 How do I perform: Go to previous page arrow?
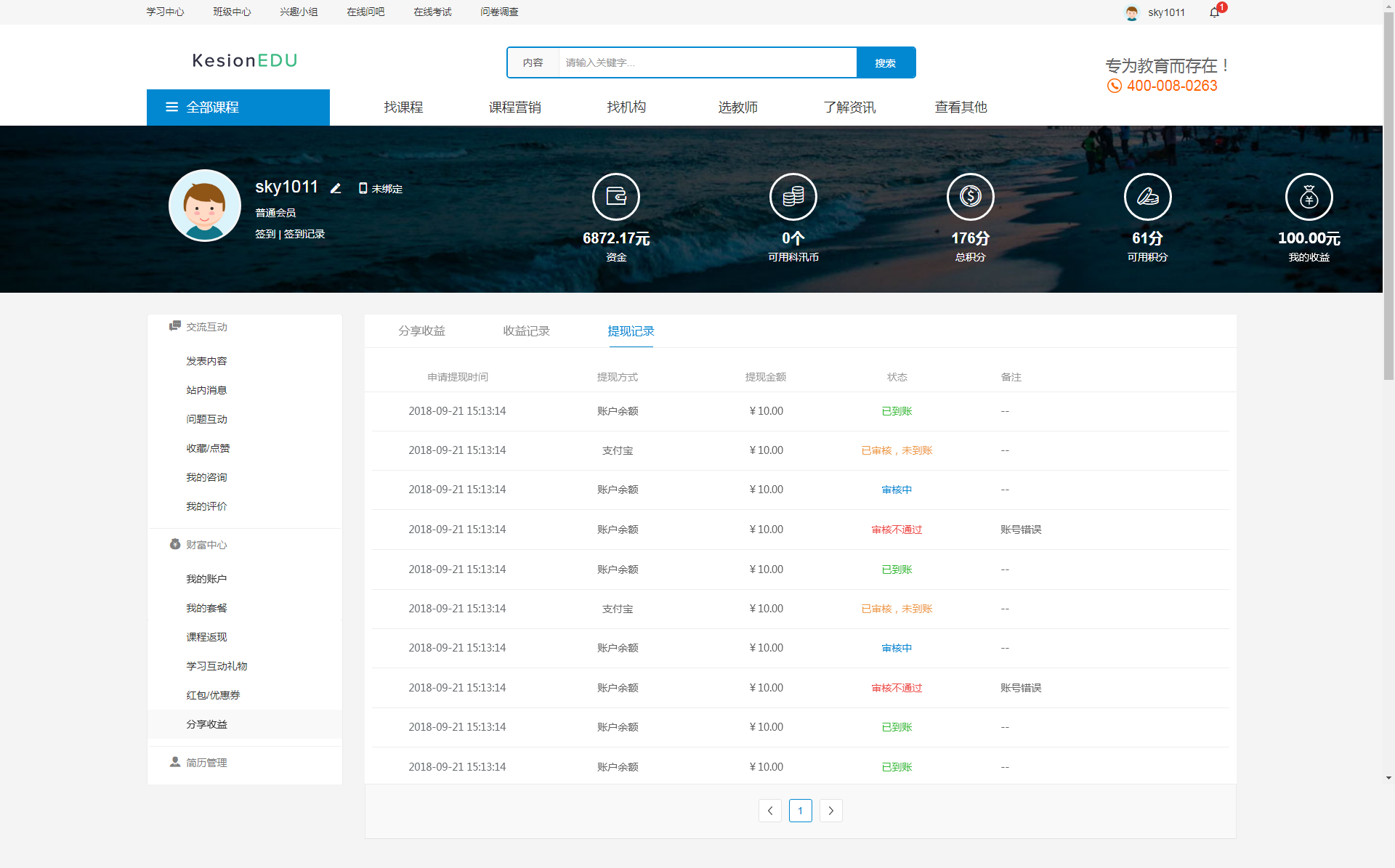click(x=770, y=811)
